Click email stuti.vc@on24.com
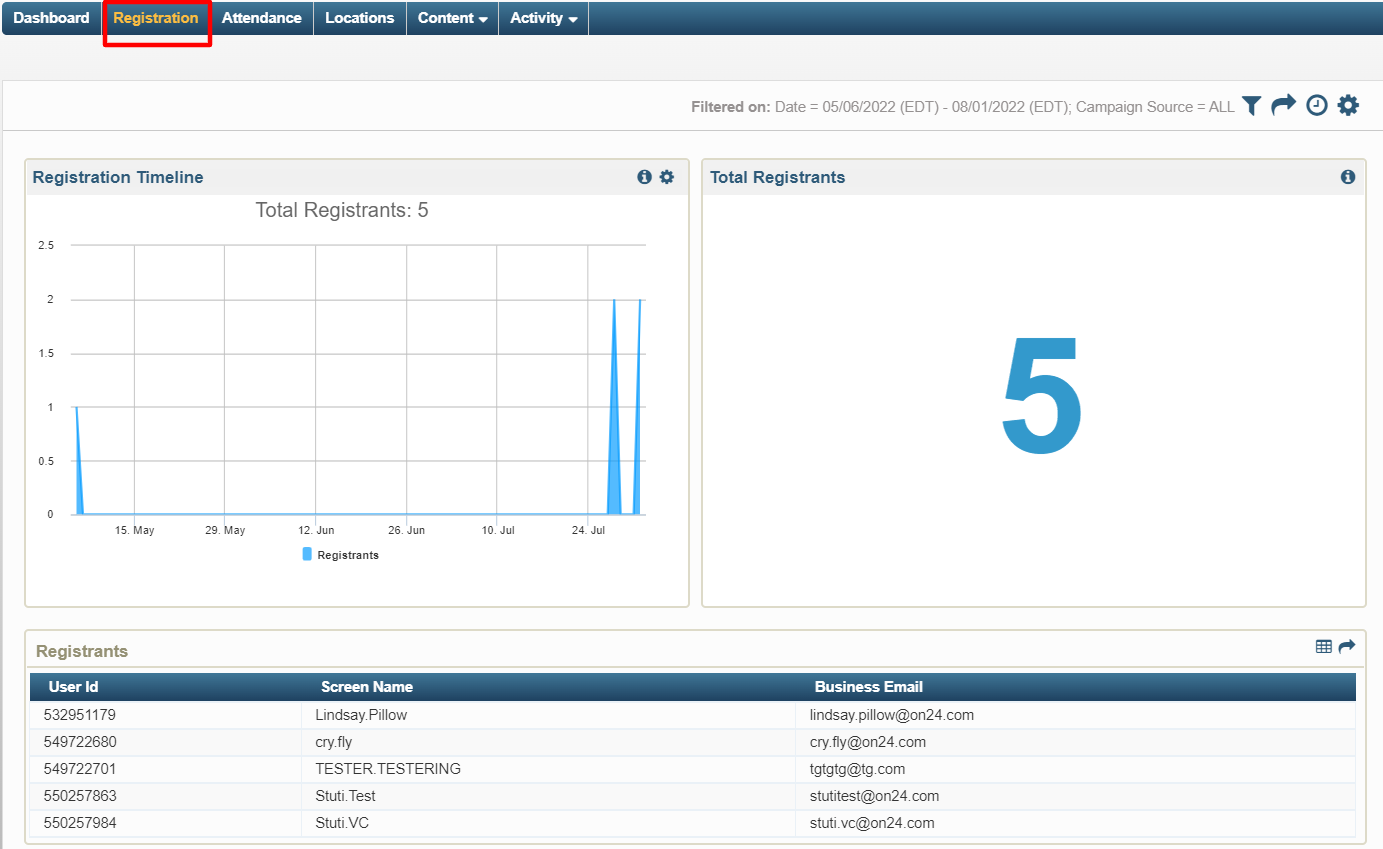Image resolution: width=1383 pixels, height=849 pixels. click(x=872, y=823)
